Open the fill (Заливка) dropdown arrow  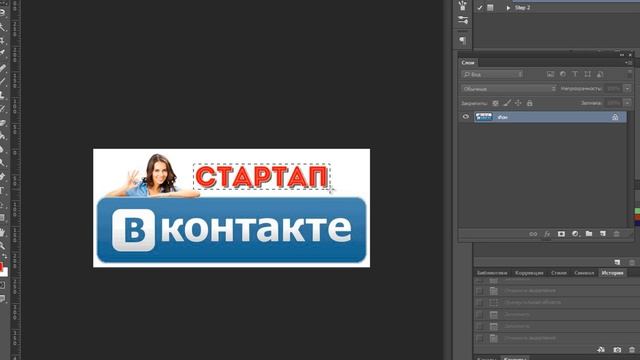tap(627, 103)
